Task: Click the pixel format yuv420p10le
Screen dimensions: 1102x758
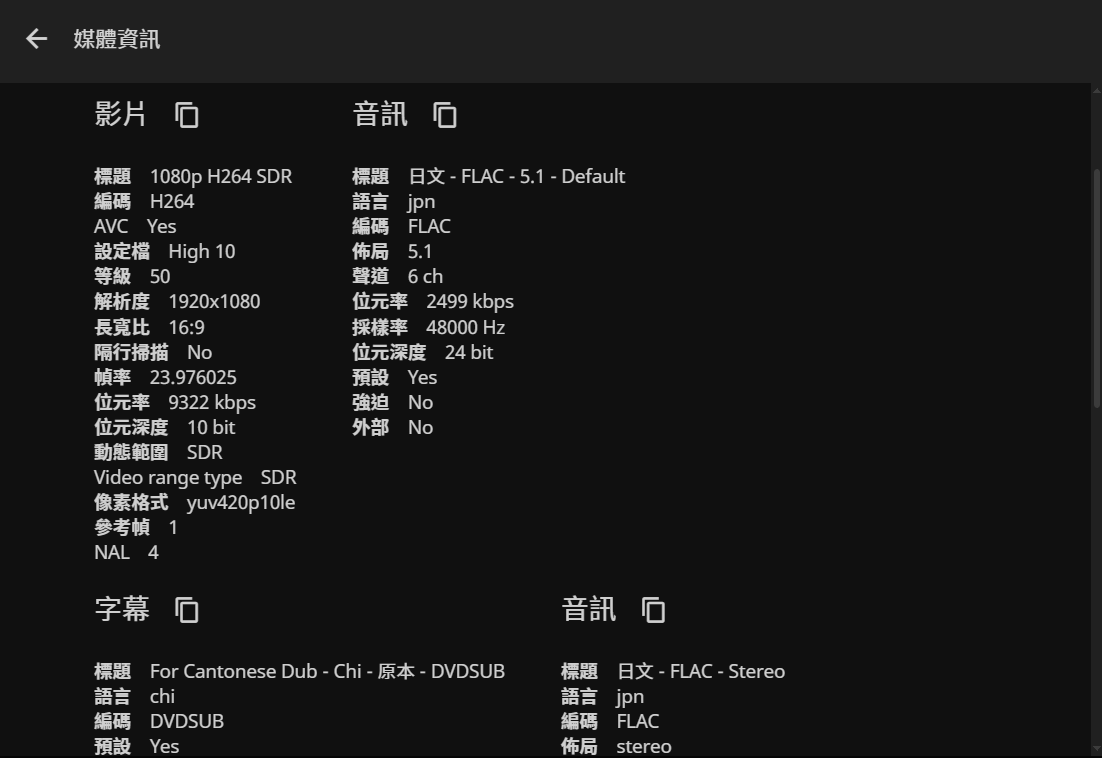Action: (x=240, y=502)
